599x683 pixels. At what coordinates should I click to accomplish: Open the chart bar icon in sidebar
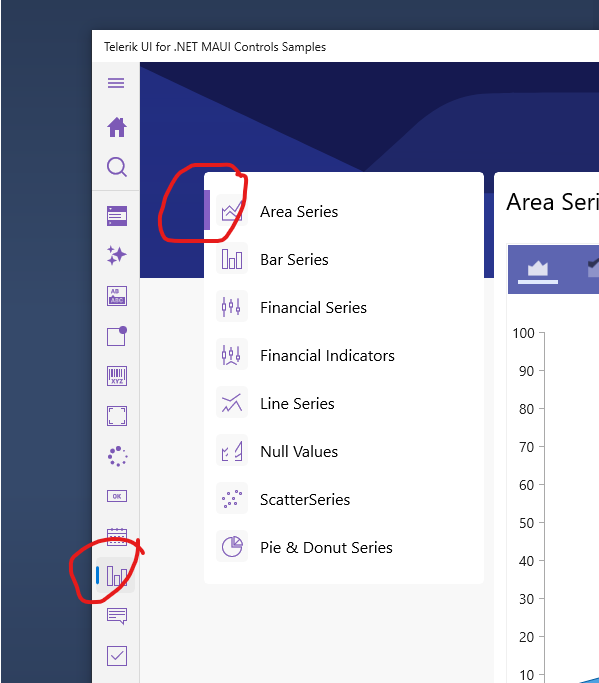(117, 576)
